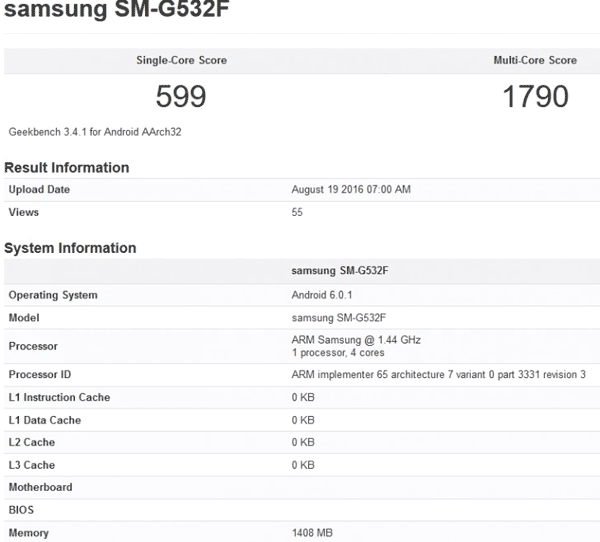Select the L1 Instruction Cache row label

(59, 397)
